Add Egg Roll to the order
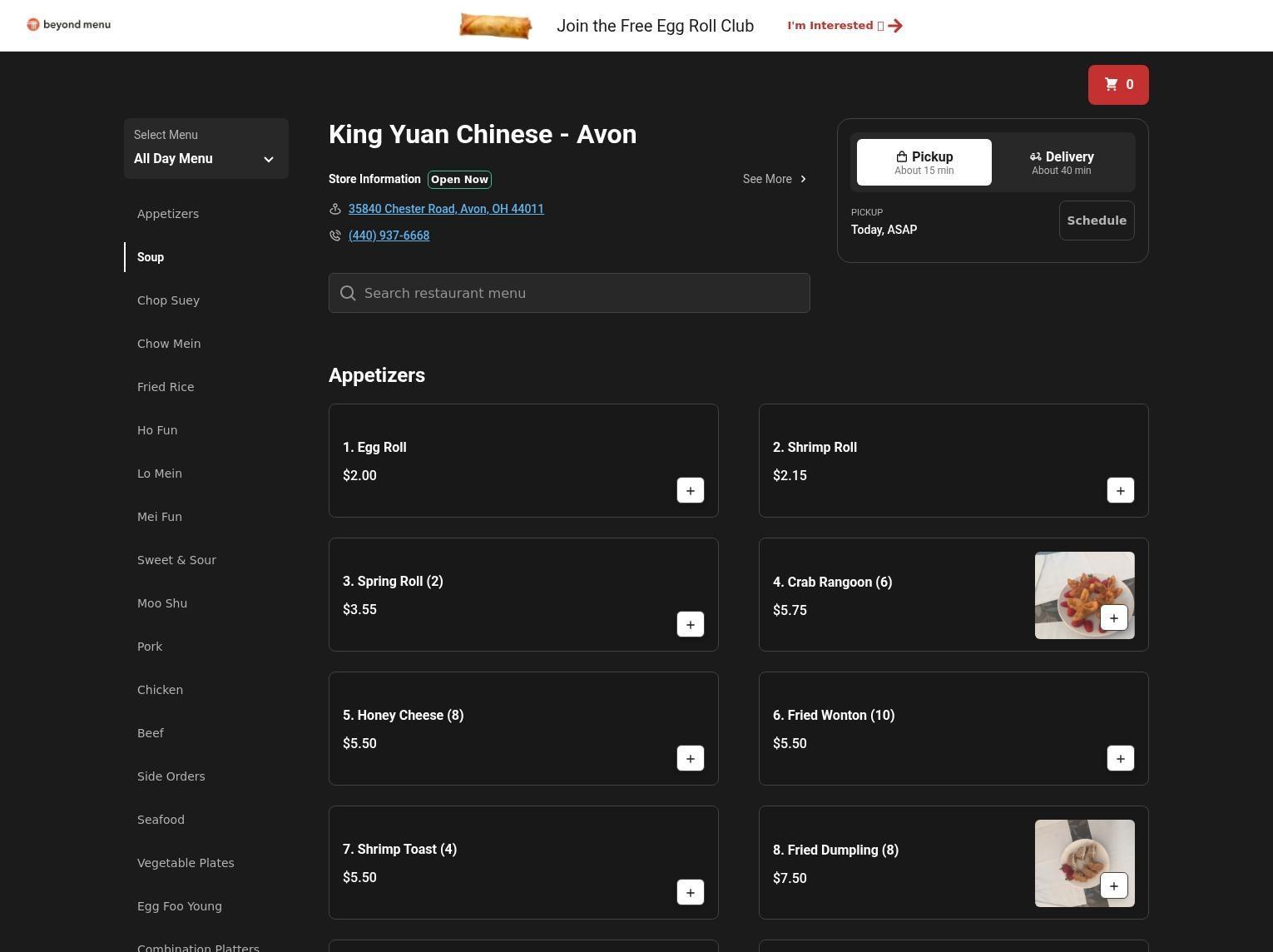 tap(690, 491)
